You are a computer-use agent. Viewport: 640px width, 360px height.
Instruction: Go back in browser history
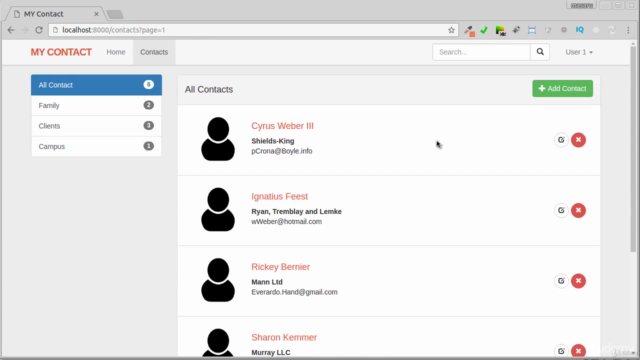click(11, 30)
